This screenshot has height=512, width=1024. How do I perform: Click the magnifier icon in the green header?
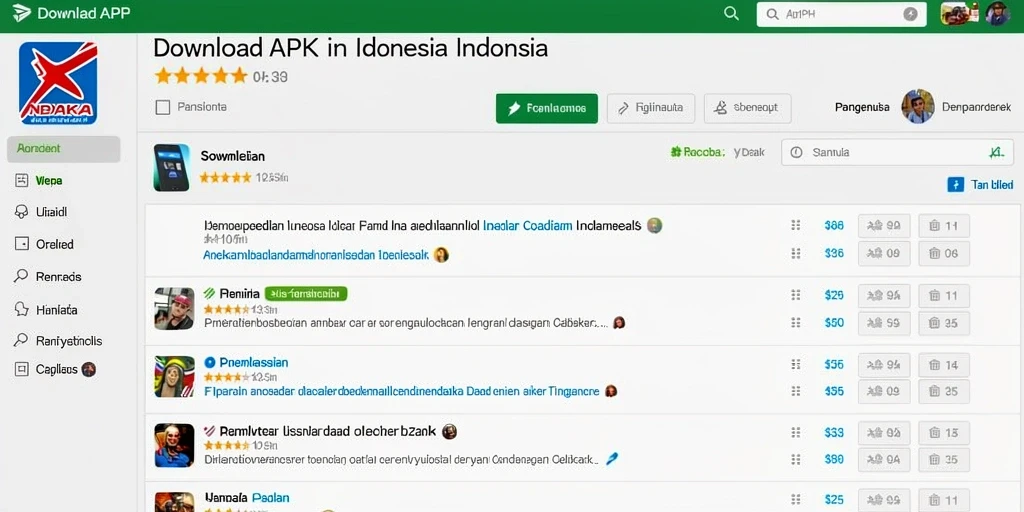point(731,14)
